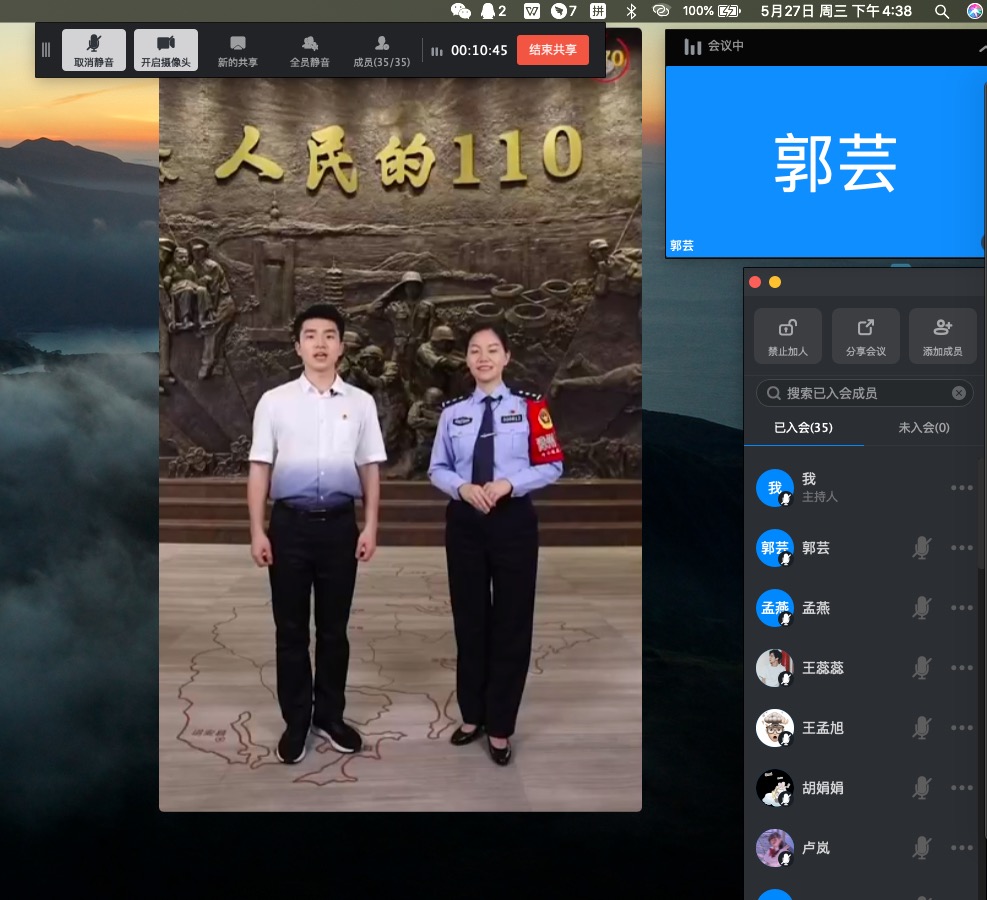Switch to the 已入会(35) tab
The image size is (987, 900).
[803, 427]
